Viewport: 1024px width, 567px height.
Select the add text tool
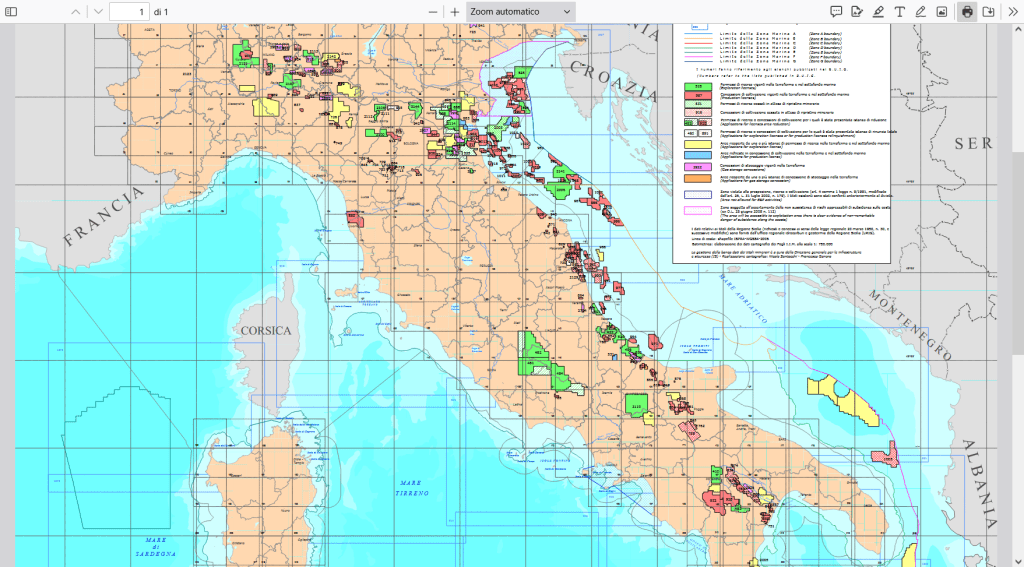point(899,12)
